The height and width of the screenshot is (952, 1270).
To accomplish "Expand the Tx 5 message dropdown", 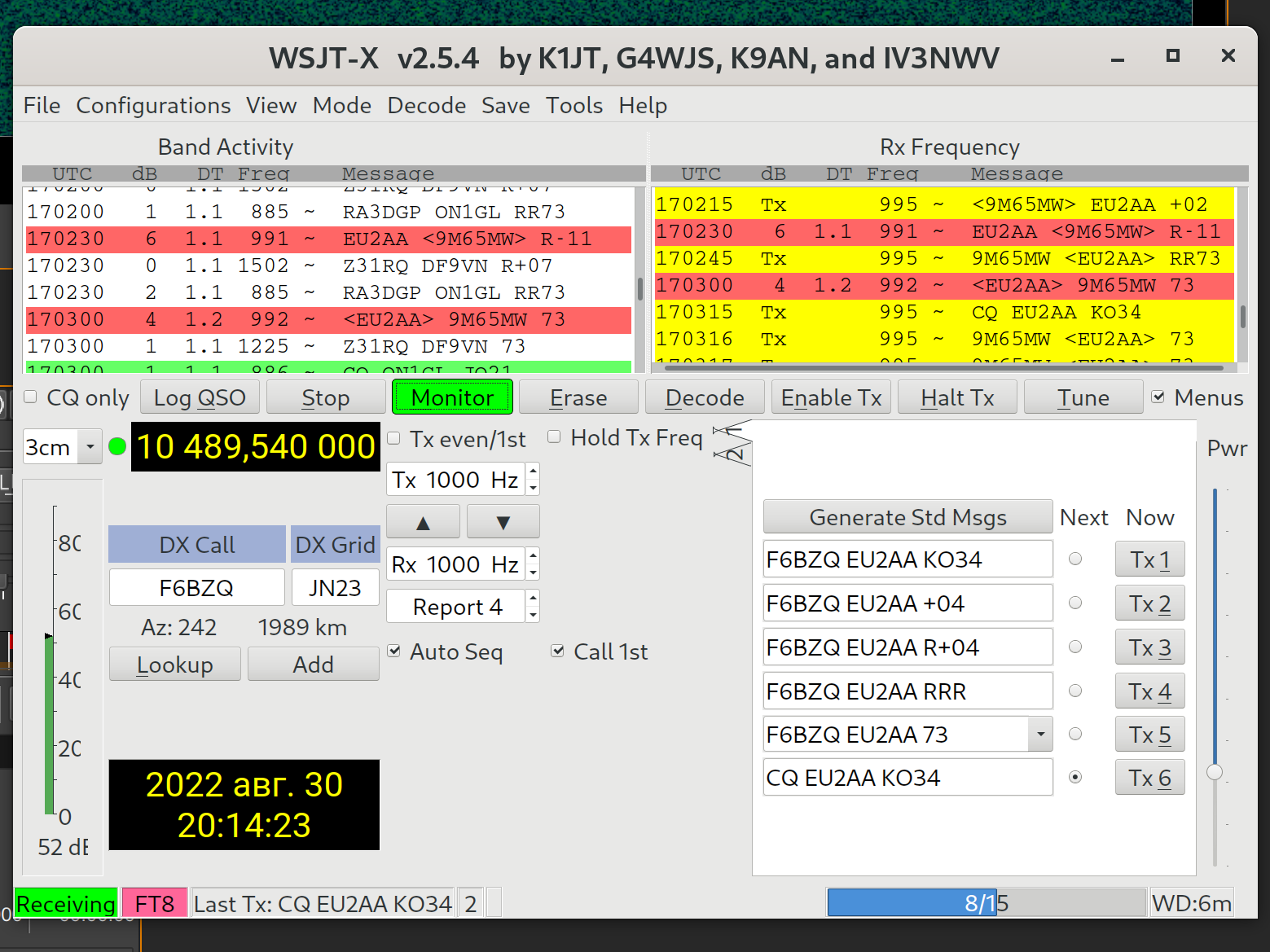I will pyautogui.click(x=1040, y=735).
